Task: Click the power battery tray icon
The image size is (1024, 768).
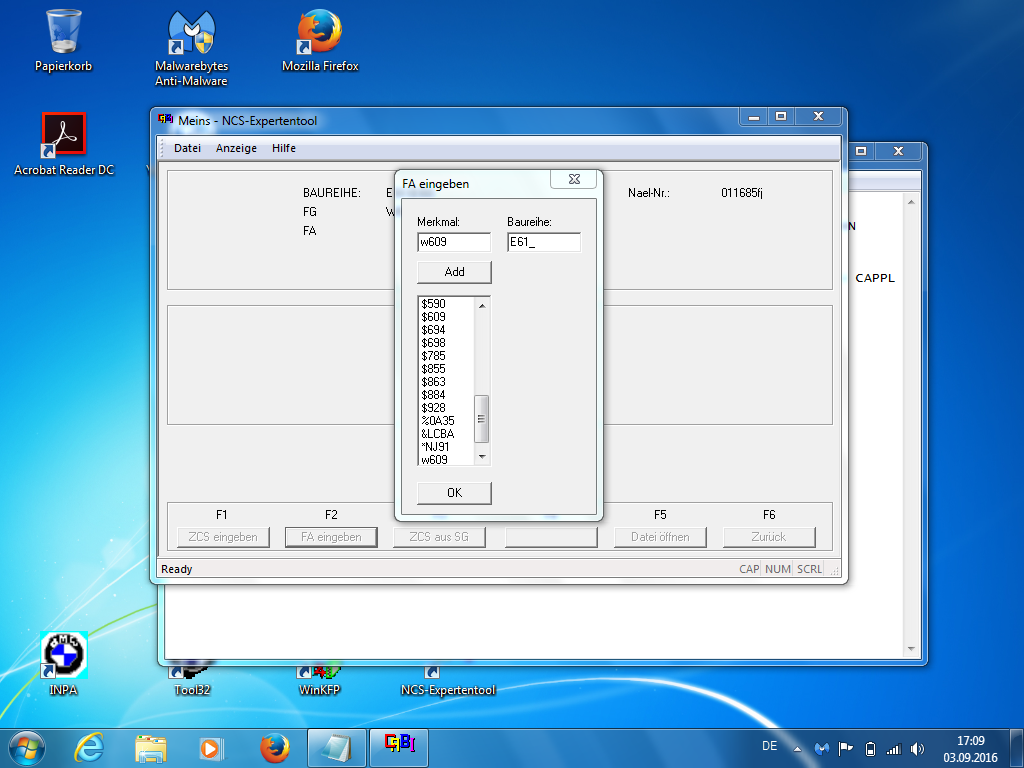Action: 870,749
